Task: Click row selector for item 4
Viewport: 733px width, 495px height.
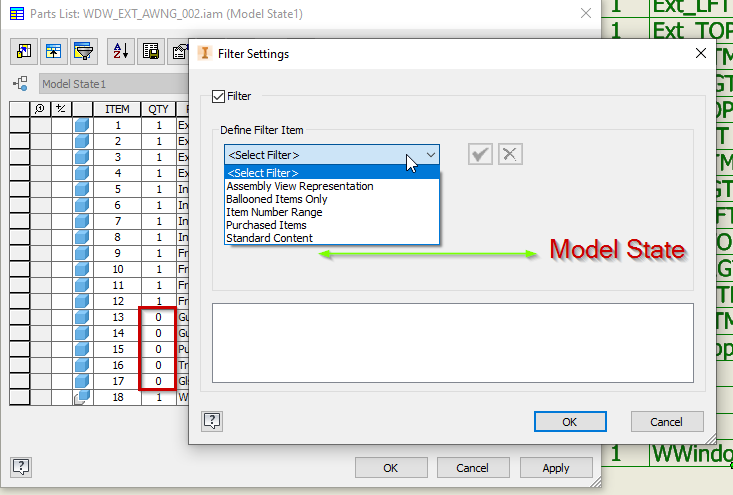Action: [x=20, y=173]
